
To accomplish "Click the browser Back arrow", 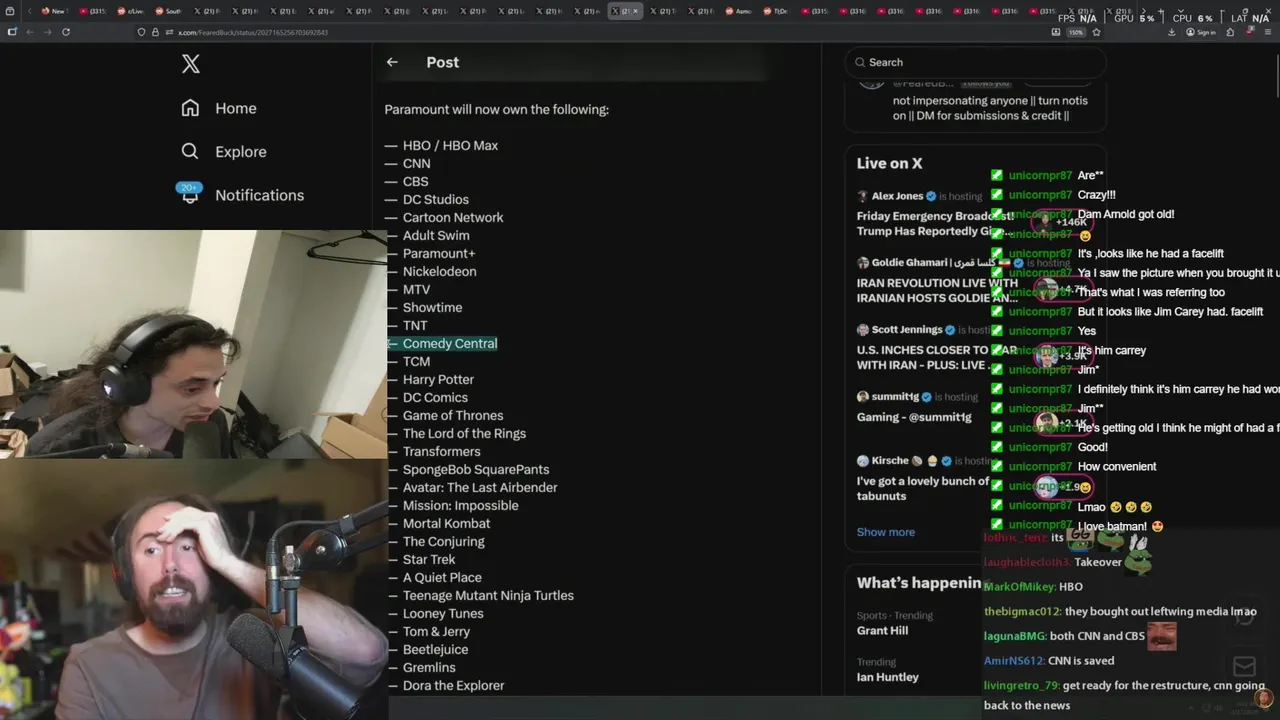I will [x=30, y=32].
